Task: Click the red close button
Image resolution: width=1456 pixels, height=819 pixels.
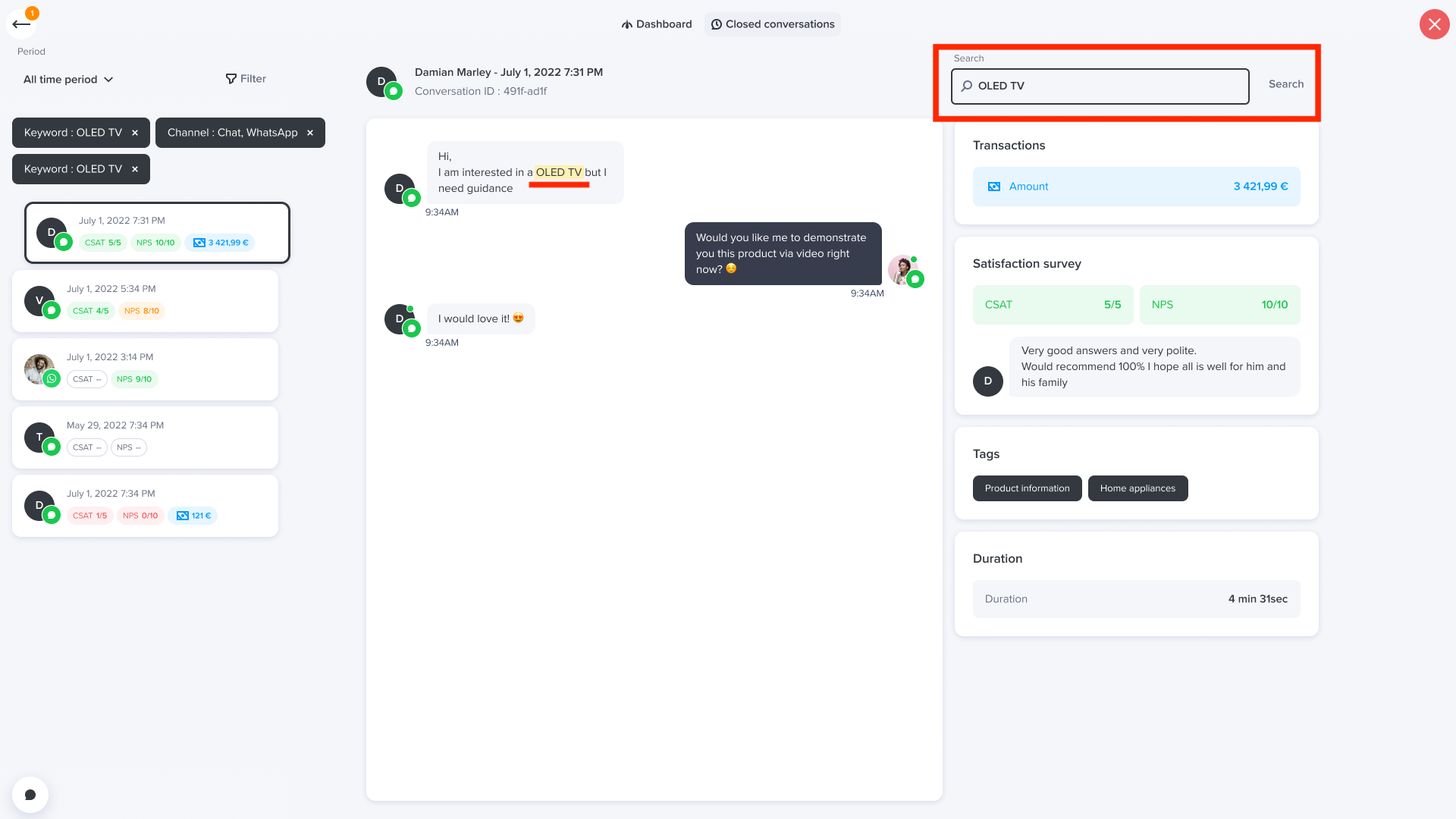Action: click(1434, 24)
